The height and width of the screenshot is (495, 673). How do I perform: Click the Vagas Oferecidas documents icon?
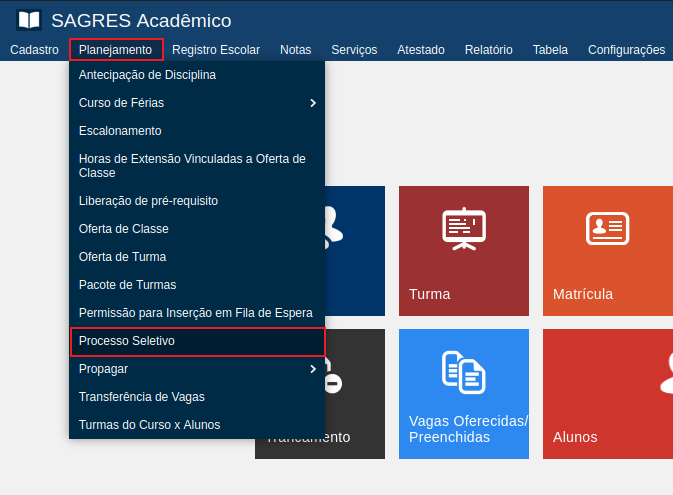[463, 372]
